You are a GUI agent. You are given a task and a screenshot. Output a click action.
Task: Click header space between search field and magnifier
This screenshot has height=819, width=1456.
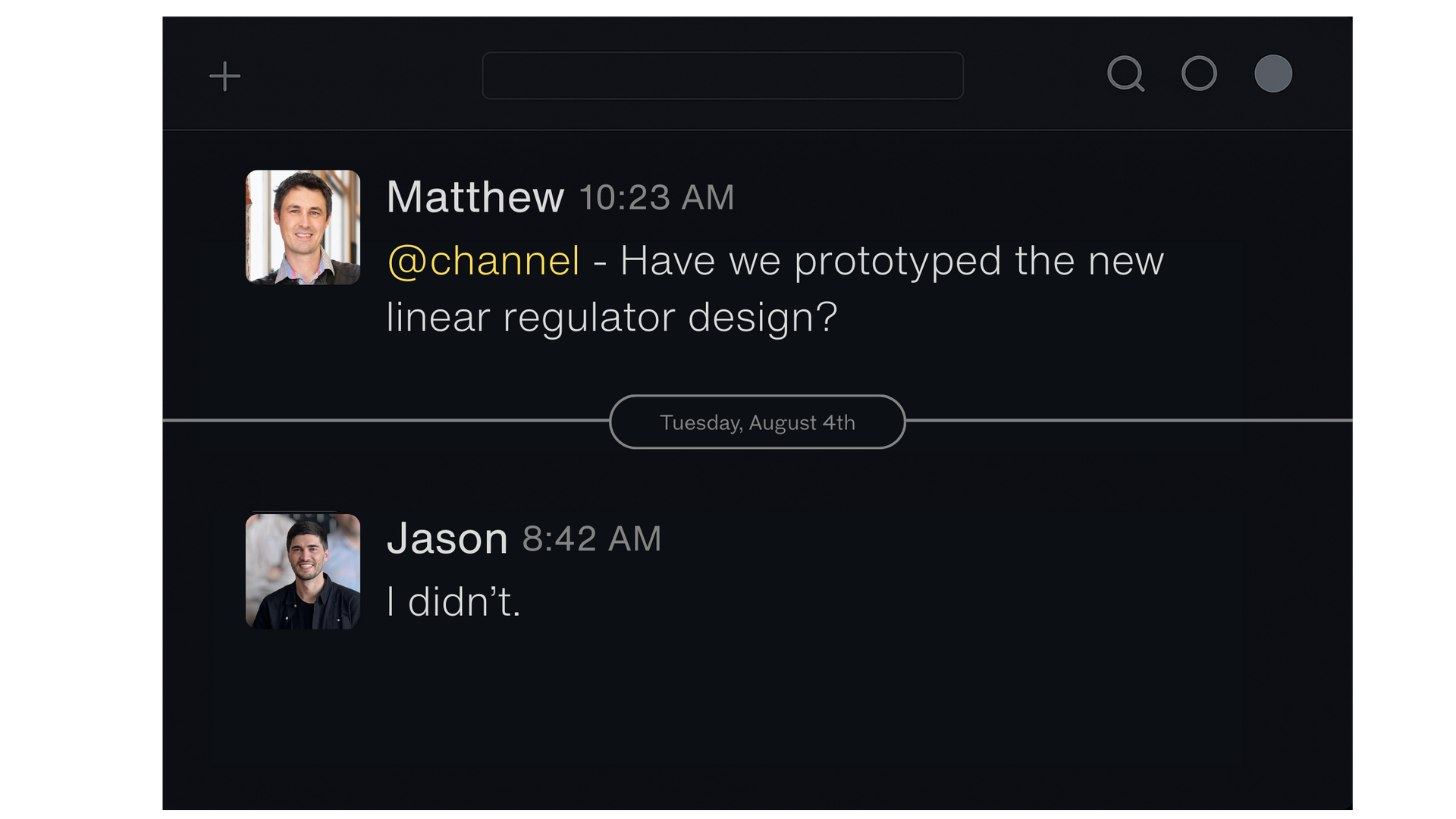[x=1035, y=76]
